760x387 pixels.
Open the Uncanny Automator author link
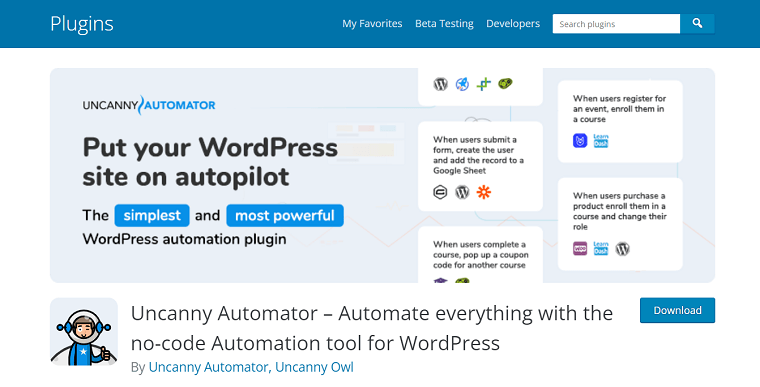[208, 367]
